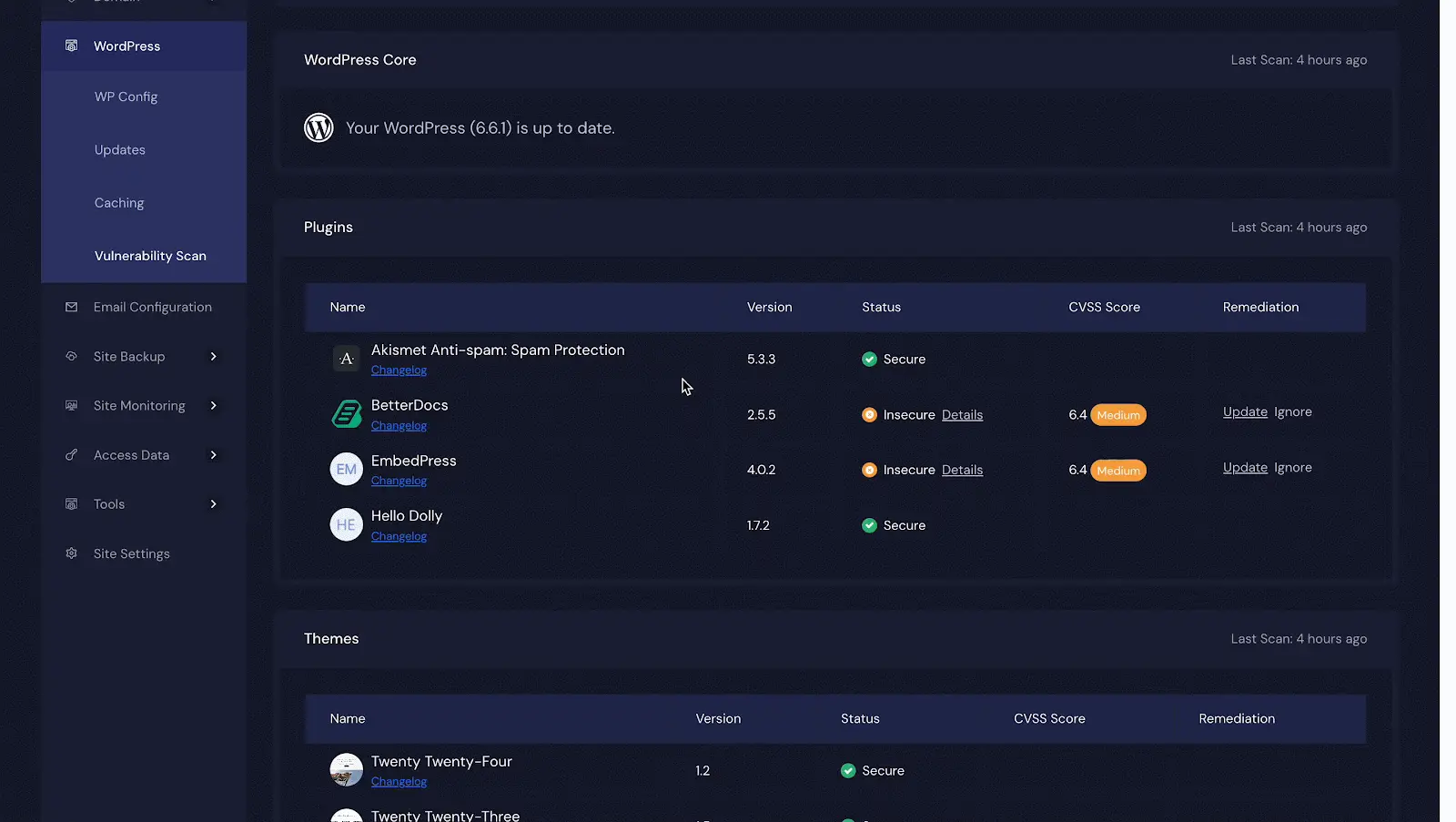Click the BetterDocs plugin icon
This screenshot has width=1456, height=822.
(346, 414)
